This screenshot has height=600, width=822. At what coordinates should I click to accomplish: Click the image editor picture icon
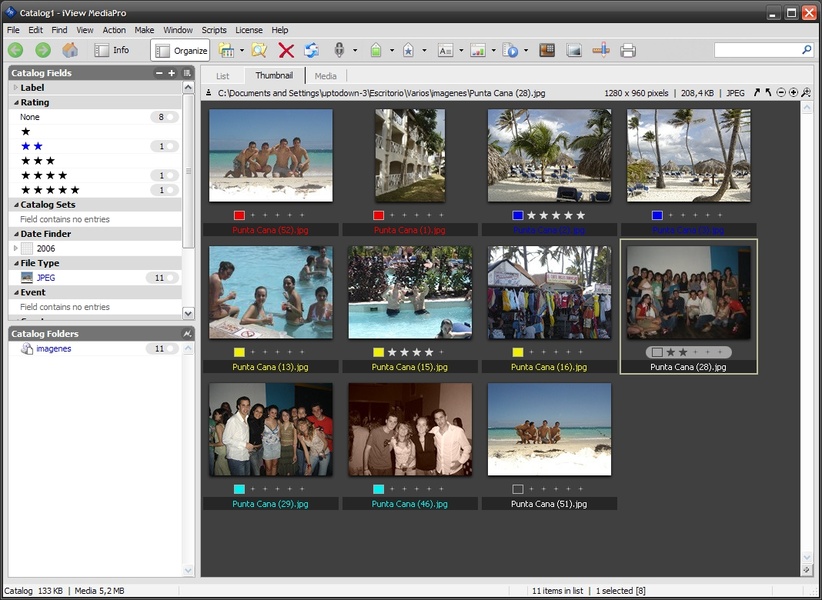pos(574,50)
